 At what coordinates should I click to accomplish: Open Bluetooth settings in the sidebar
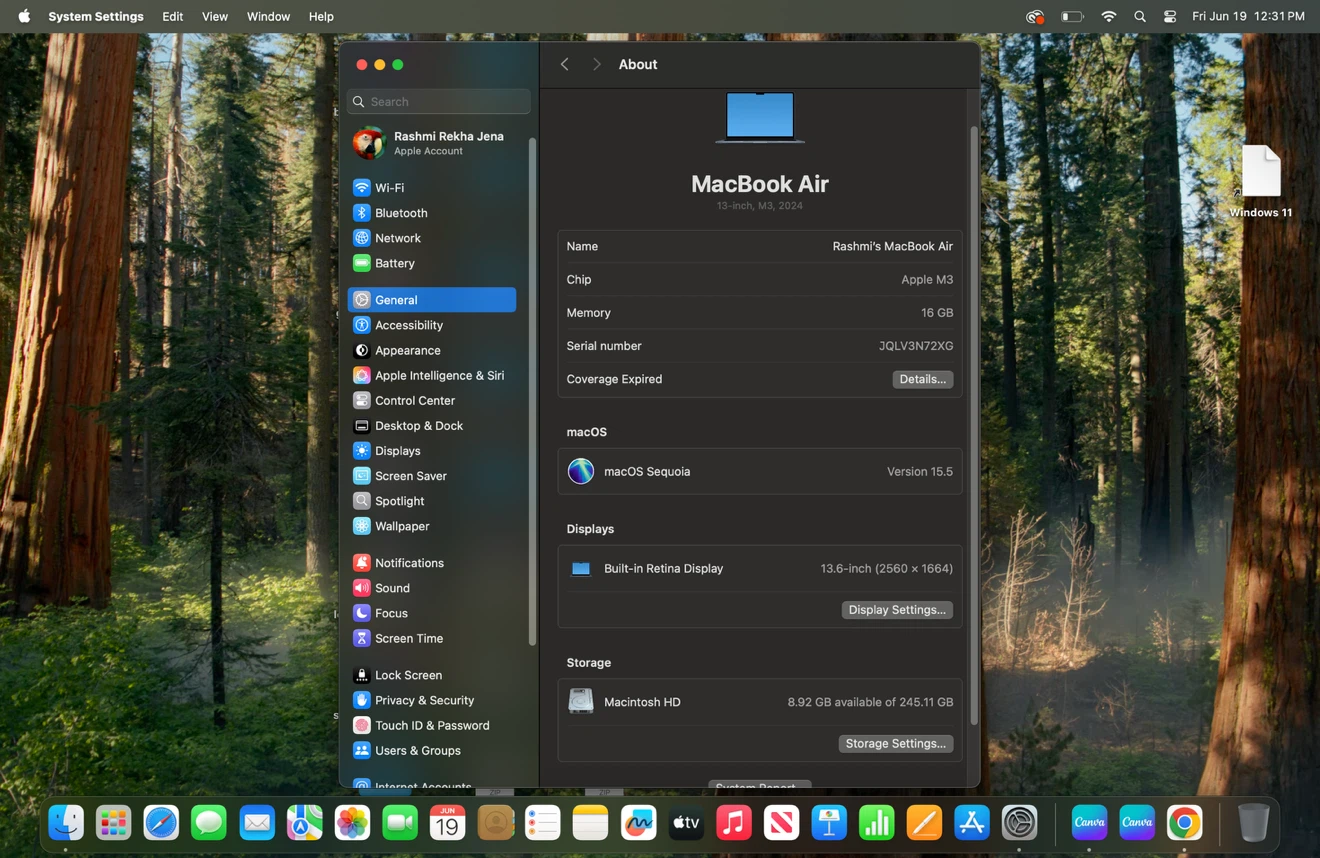pos(432,213)
